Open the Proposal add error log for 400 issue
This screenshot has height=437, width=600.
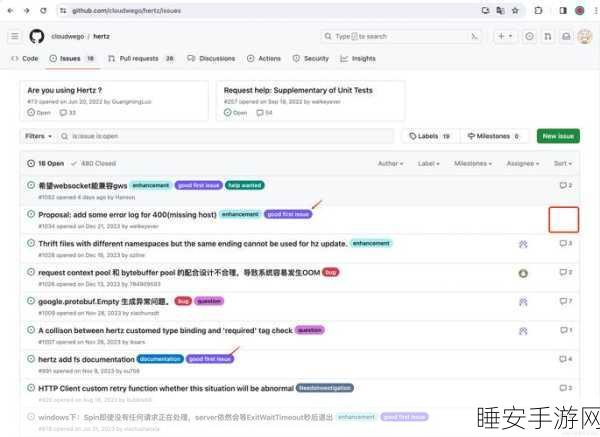(127, 215)
